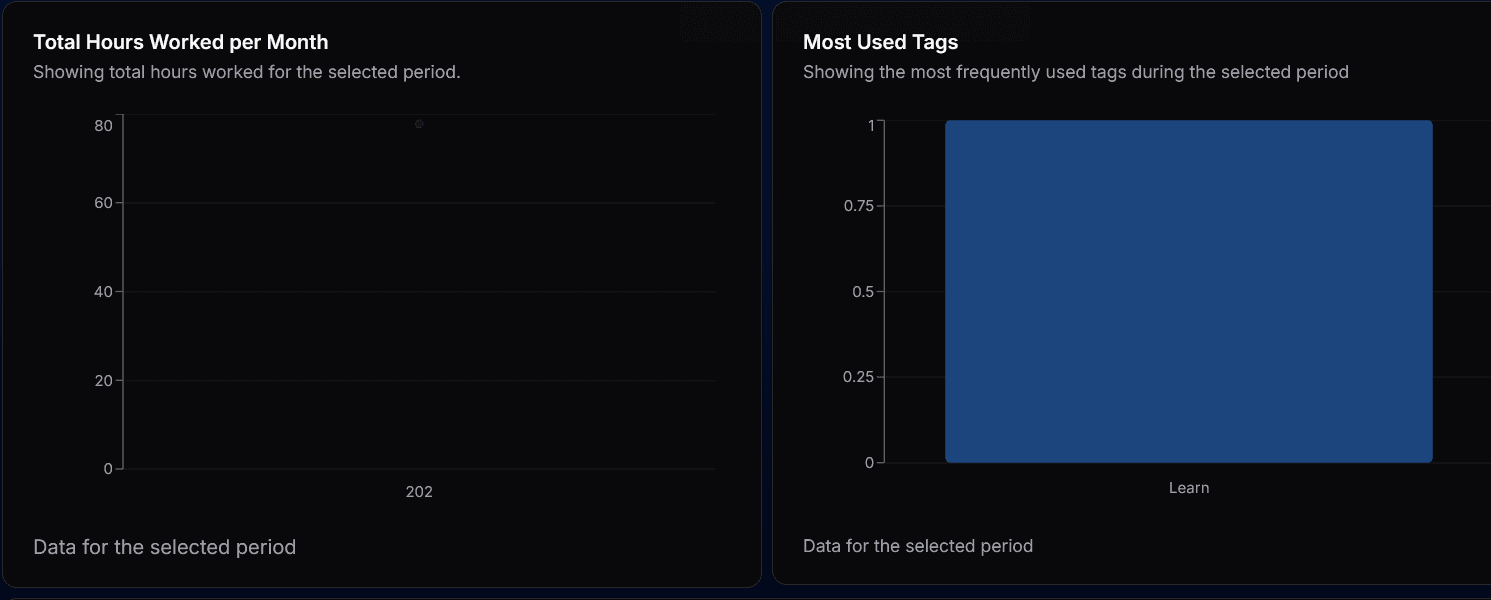Viewport: 1491px width, 600px height.
Task: Click the Learn x-axis label
Action: pyautogui.click(x=1189, y=488)
